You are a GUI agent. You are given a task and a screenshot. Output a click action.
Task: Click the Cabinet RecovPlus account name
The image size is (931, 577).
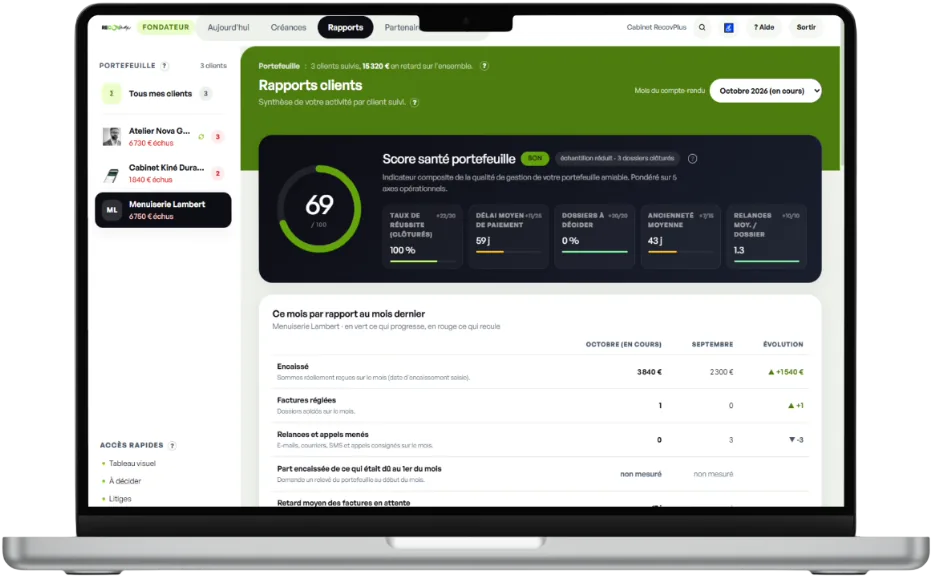click(656, 27)
